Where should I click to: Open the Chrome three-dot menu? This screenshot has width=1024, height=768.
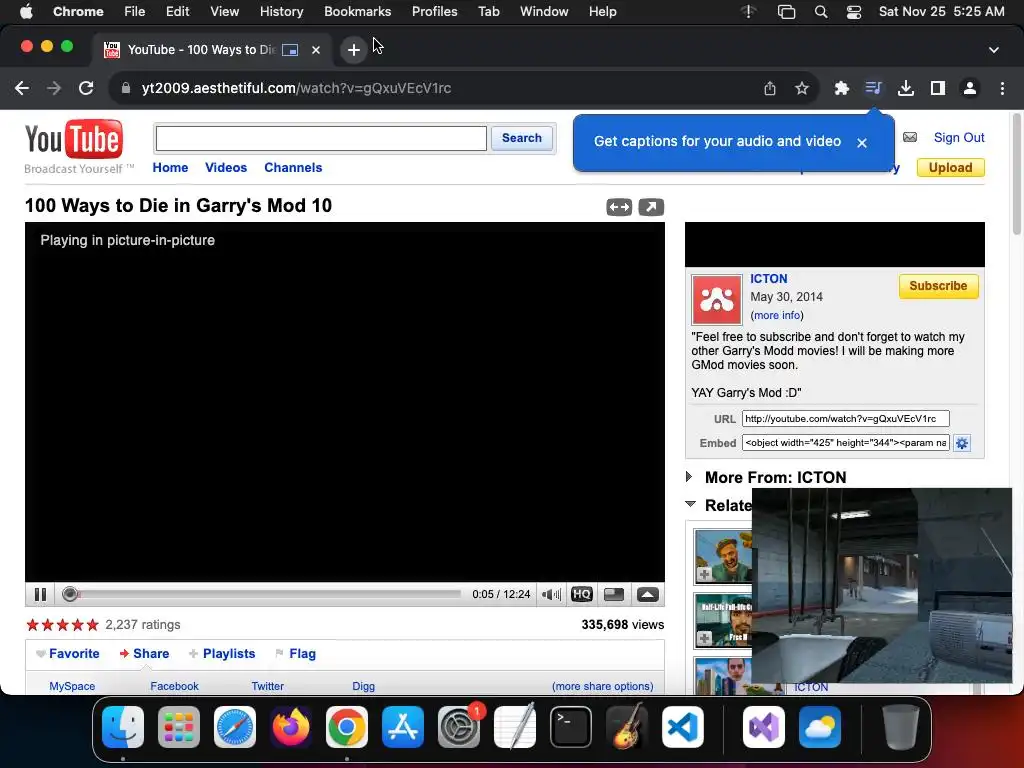click(1002, 88)
